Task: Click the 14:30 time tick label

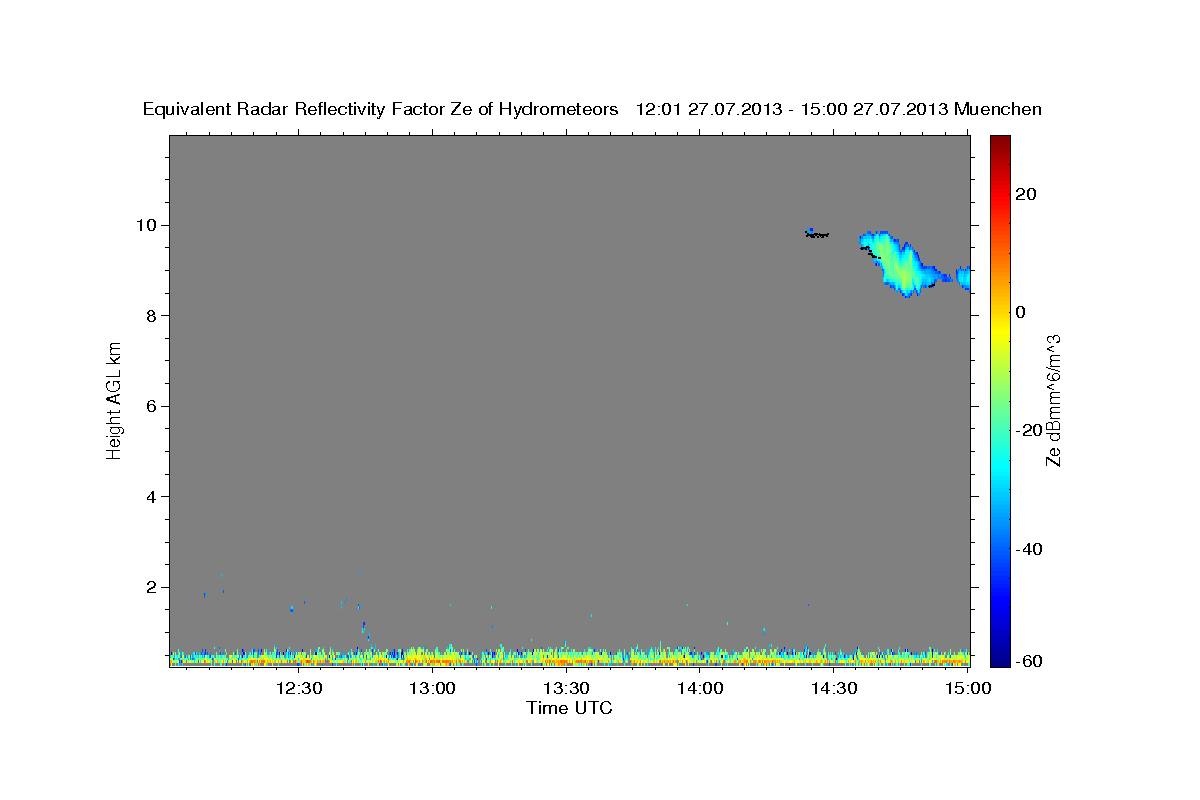Action: 833,688
